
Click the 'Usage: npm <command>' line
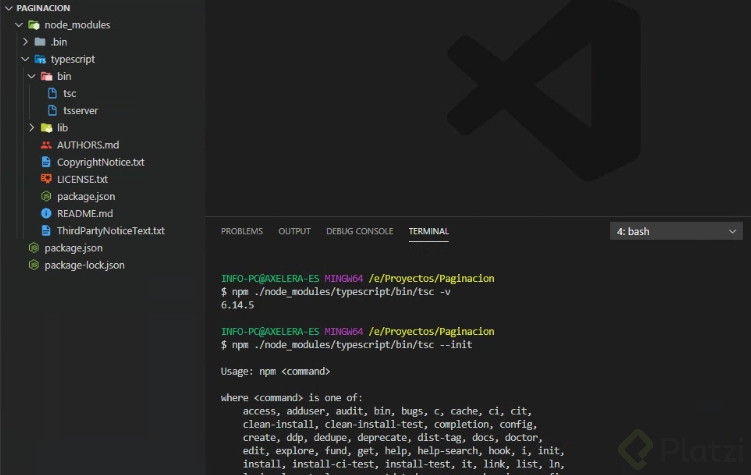click(275, 372)
